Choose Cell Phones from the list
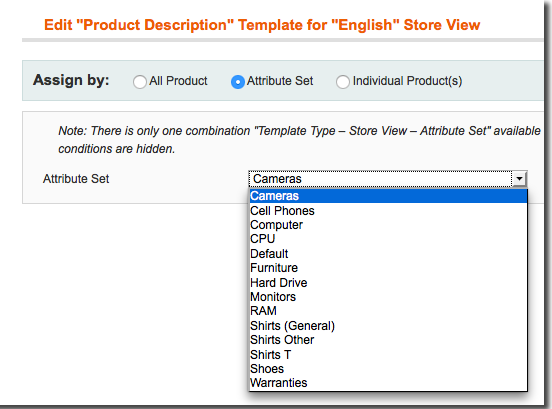Screen dimensions: 552x409 pos(388,210)
